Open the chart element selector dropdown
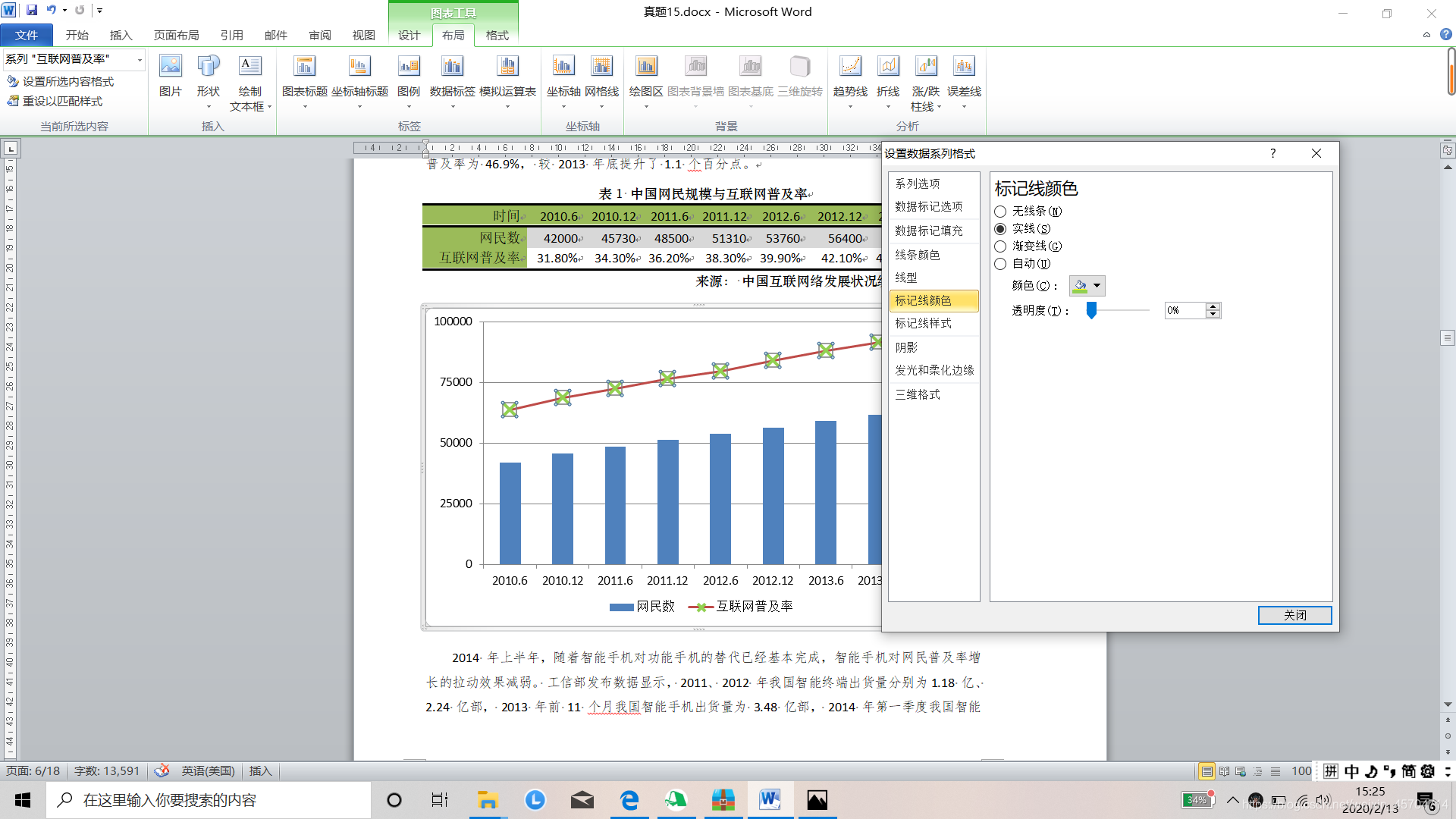Image resolution: width=1456 pixels, height=819 pixels. pos(140,59)
